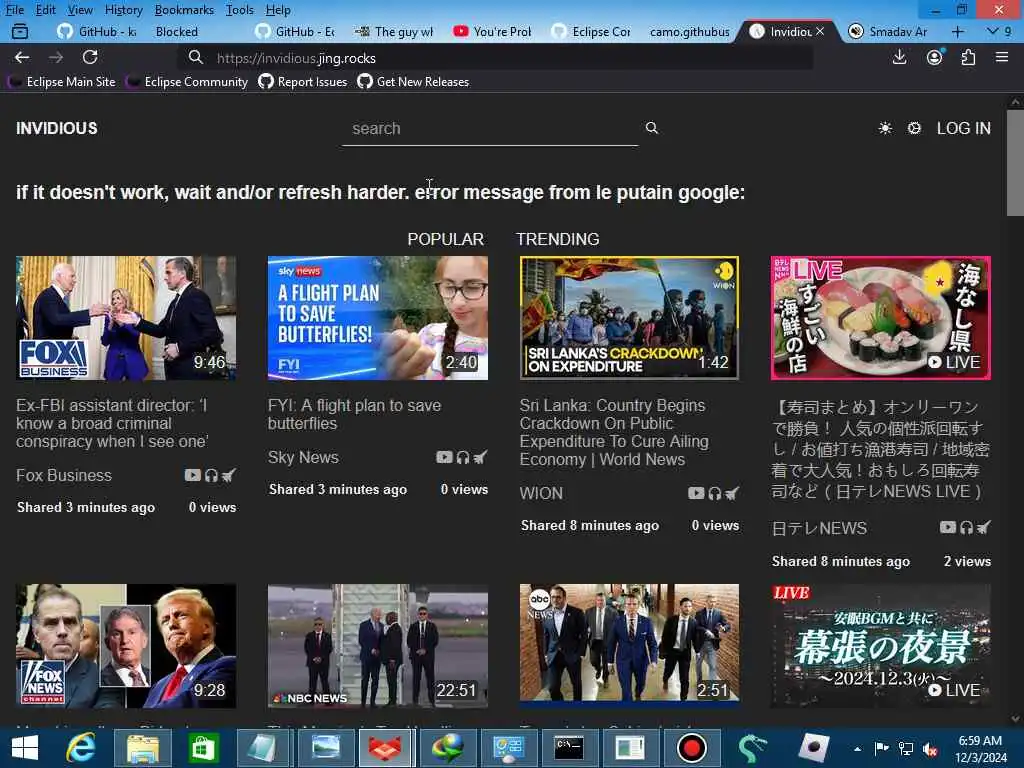Go back one page
This screenshot has width=1024, height=768.
(x=22, y=57)
